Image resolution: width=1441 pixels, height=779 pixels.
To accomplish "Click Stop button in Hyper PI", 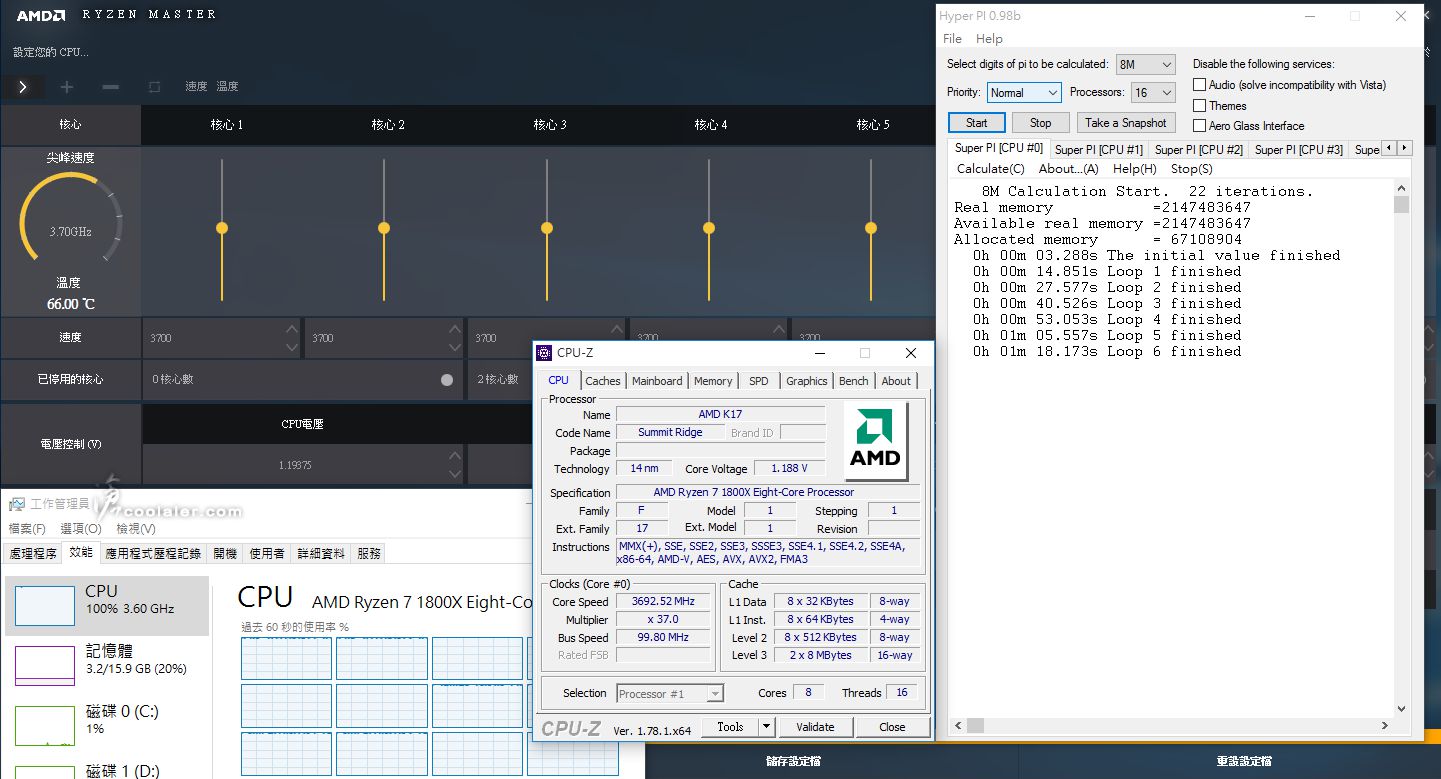I will coord(1040,123).
